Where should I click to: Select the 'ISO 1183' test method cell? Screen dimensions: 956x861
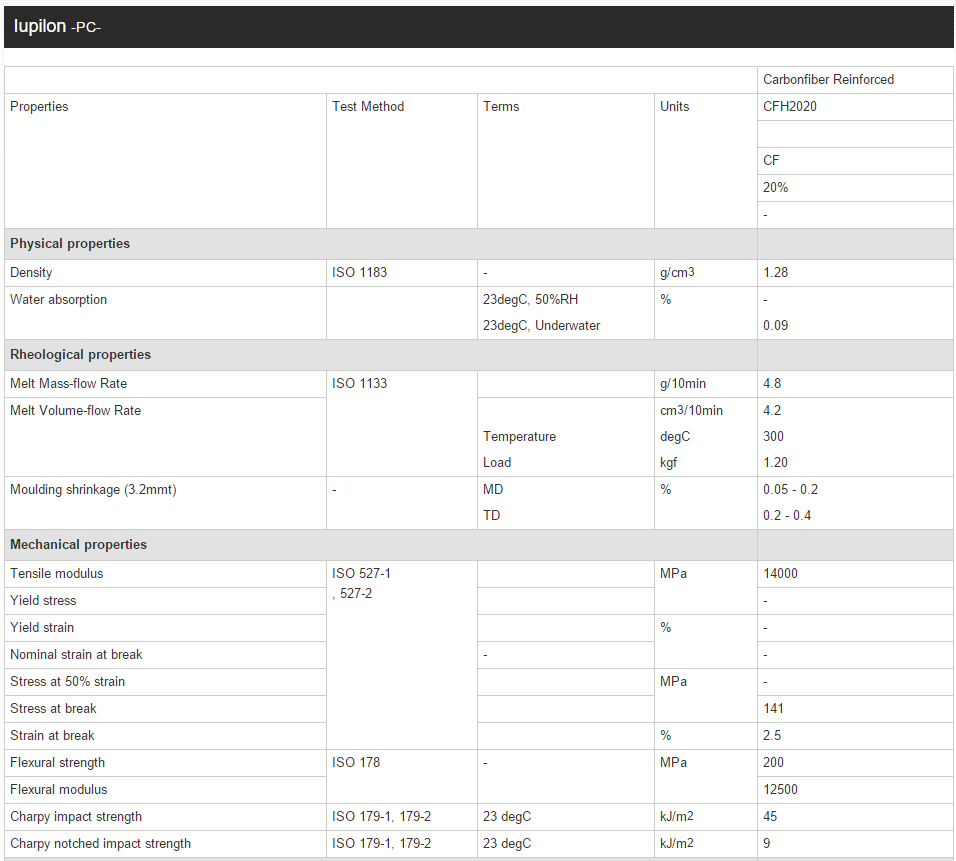402,273
